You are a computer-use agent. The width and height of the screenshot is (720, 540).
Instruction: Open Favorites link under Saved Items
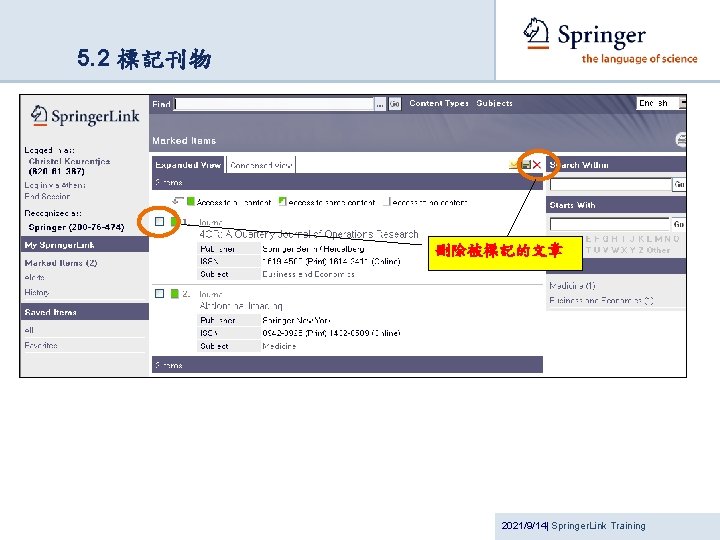(41, 345)
